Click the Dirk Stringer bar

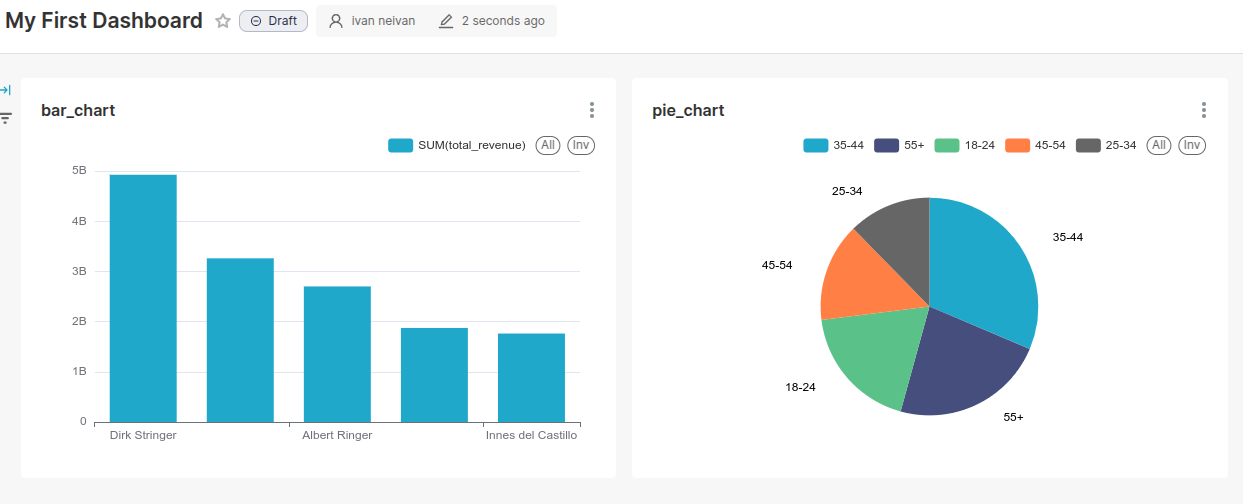(143, 300)
